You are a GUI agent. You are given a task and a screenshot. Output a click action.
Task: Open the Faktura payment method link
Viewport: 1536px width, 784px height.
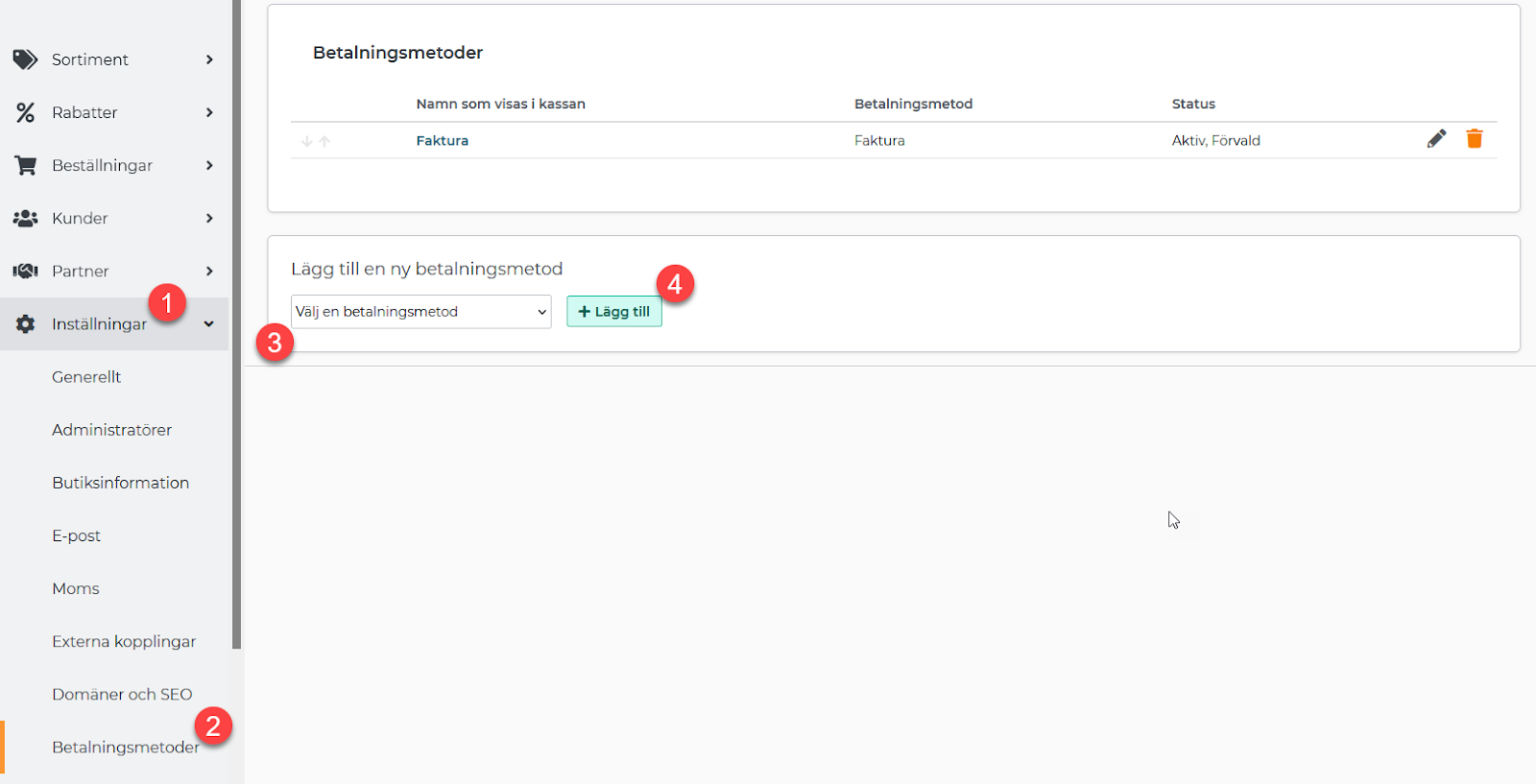coord(442,140)
